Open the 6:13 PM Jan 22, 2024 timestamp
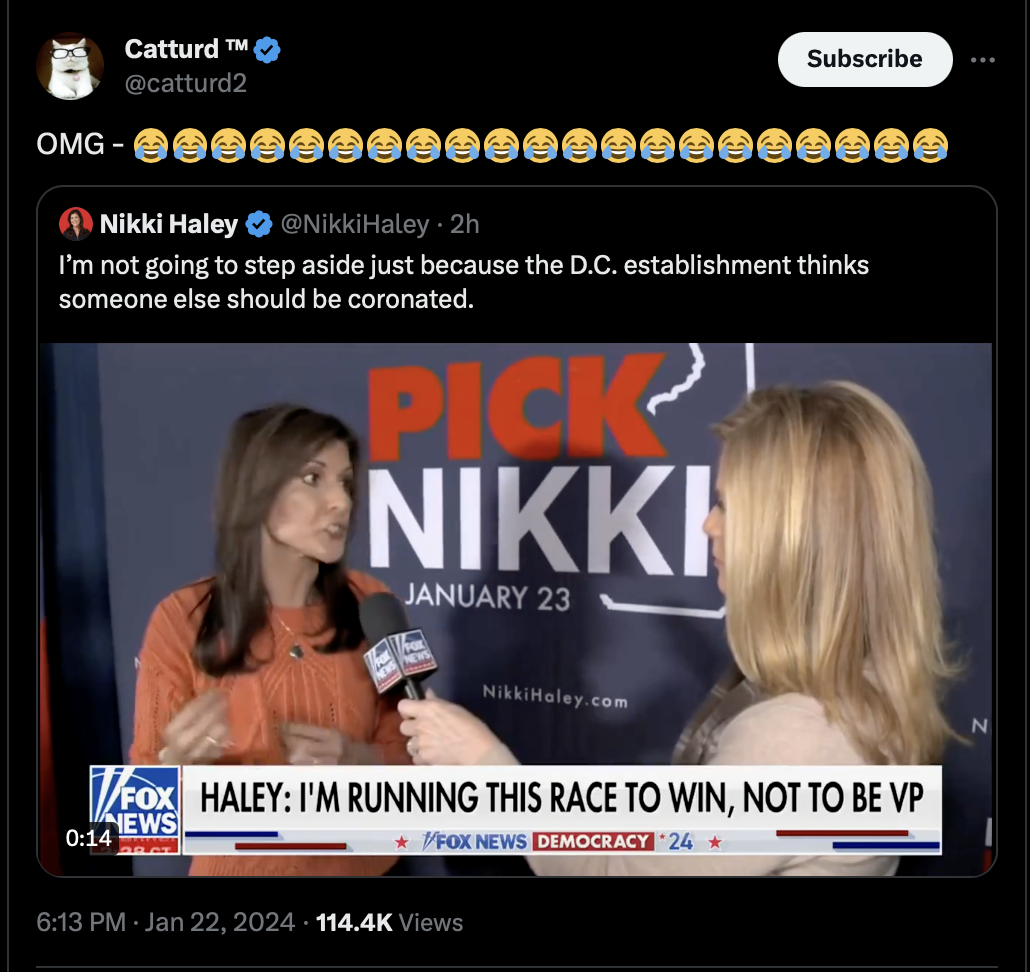Viewport: 1030px width, 972px height. click(166, 922)
